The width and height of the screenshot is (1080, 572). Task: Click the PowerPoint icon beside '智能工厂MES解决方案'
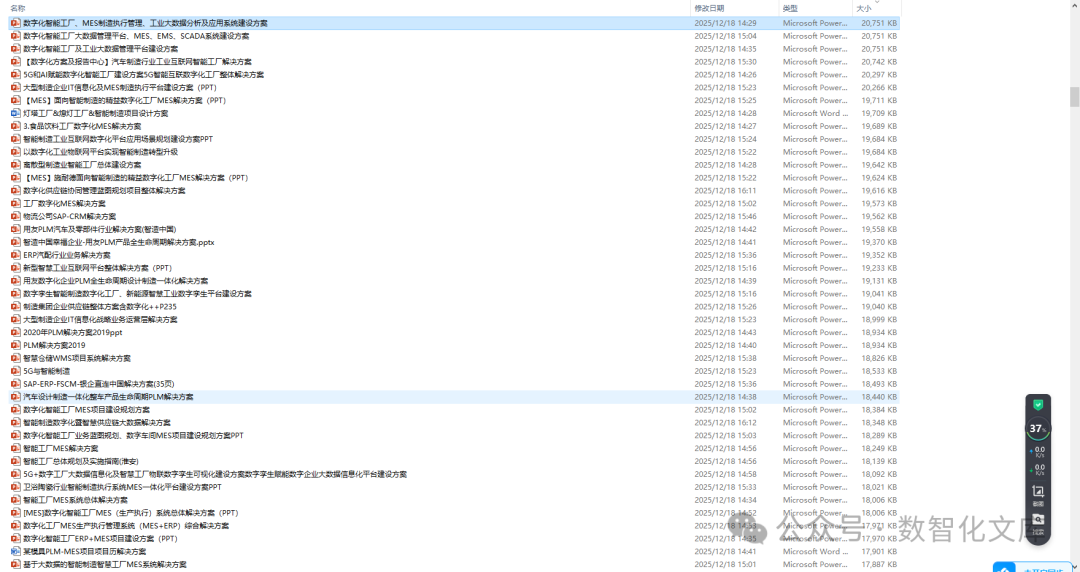tap(15, 449)
